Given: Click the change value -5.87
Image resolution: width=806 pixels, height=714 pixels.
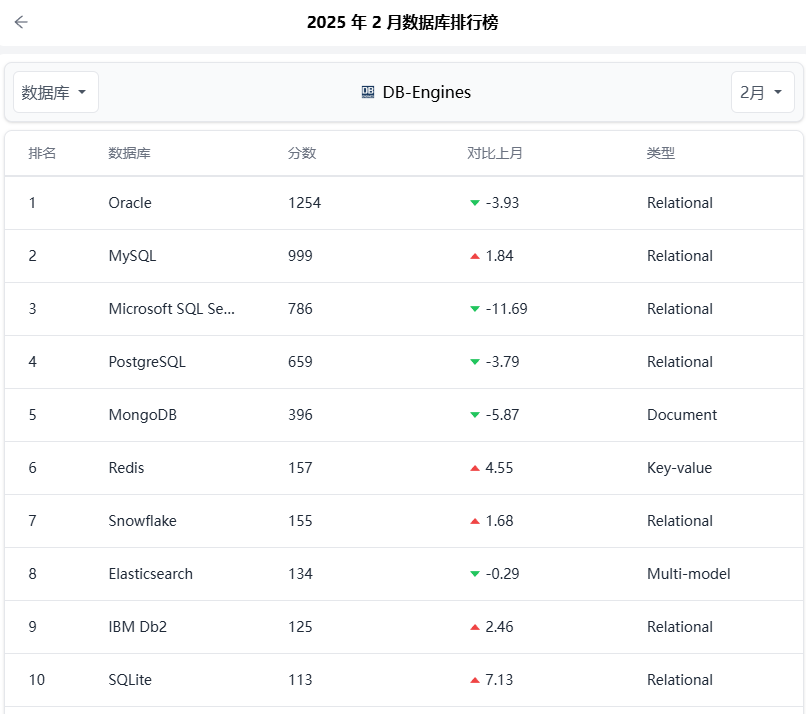Looking at the screenshot, I should 502,415.
